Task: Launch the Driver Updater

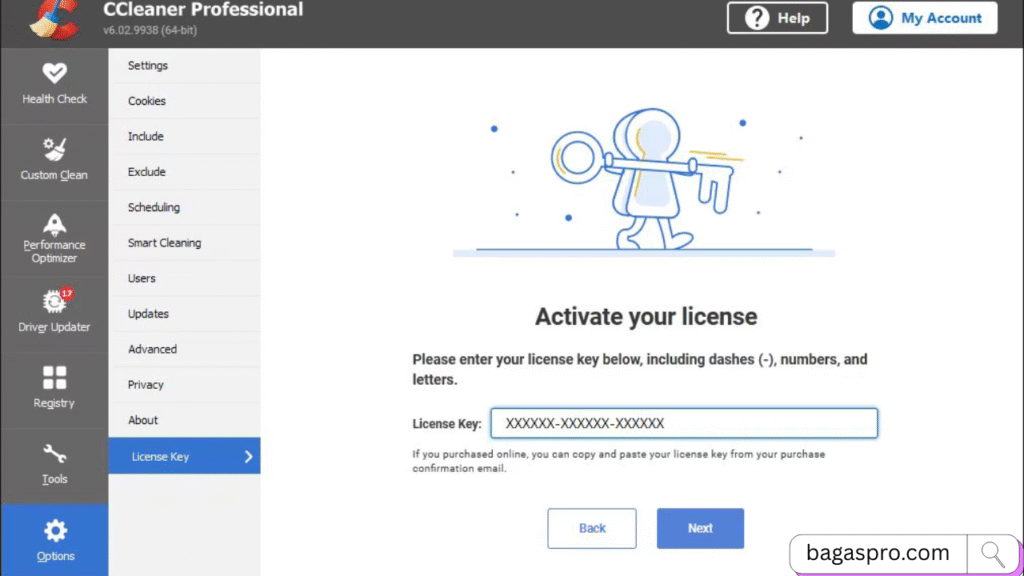Action: coord(55,312)
